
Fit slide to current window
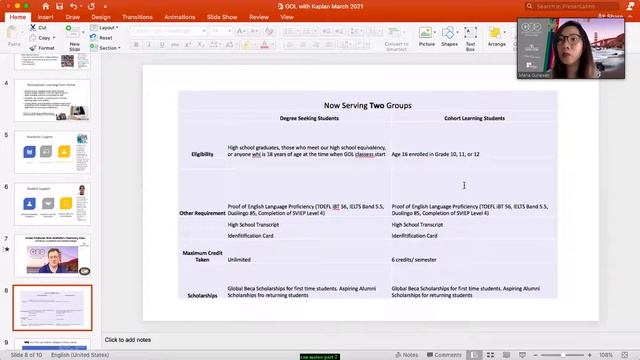click(x=624, y=355)
